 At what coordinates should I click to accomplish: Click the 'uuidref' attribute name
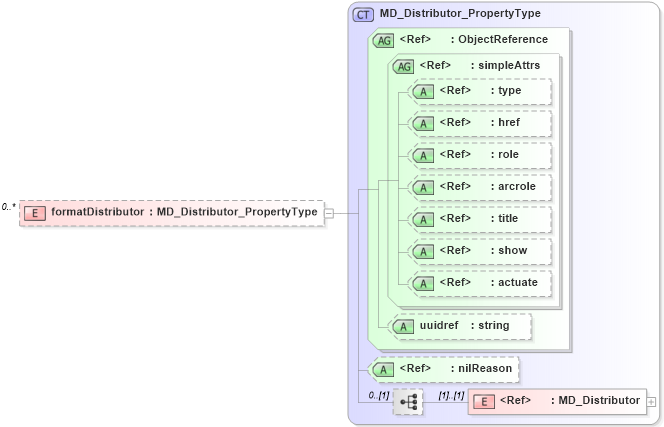439,325
